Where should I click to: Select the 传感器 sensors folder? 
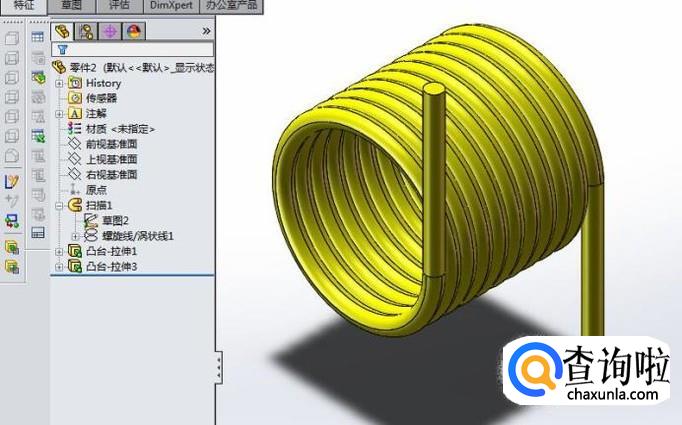(93, 98)
